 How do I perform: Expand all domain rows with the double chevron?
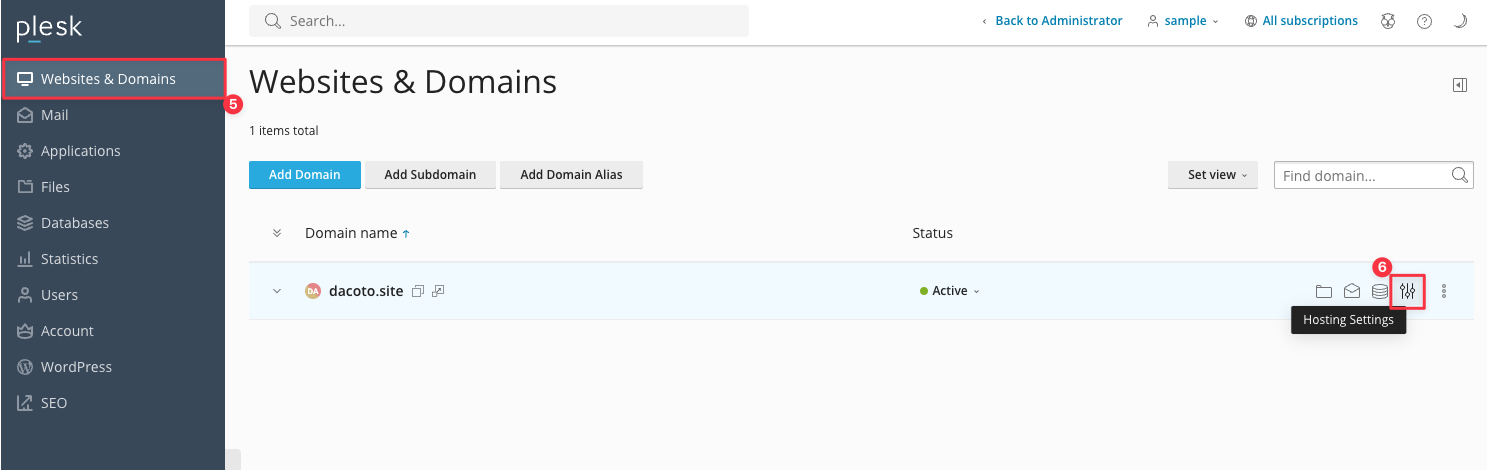coord(277,233)
